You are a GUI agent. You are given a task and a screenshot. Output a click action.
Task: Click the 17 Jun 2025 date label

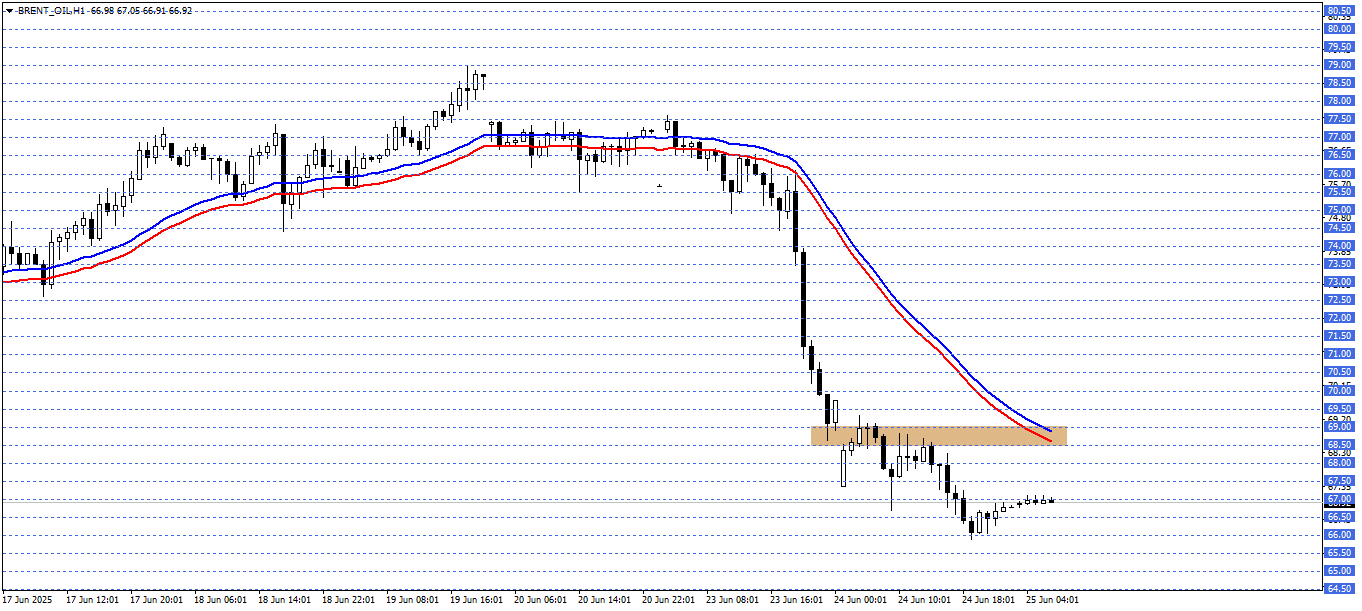(x=26, y=600)
